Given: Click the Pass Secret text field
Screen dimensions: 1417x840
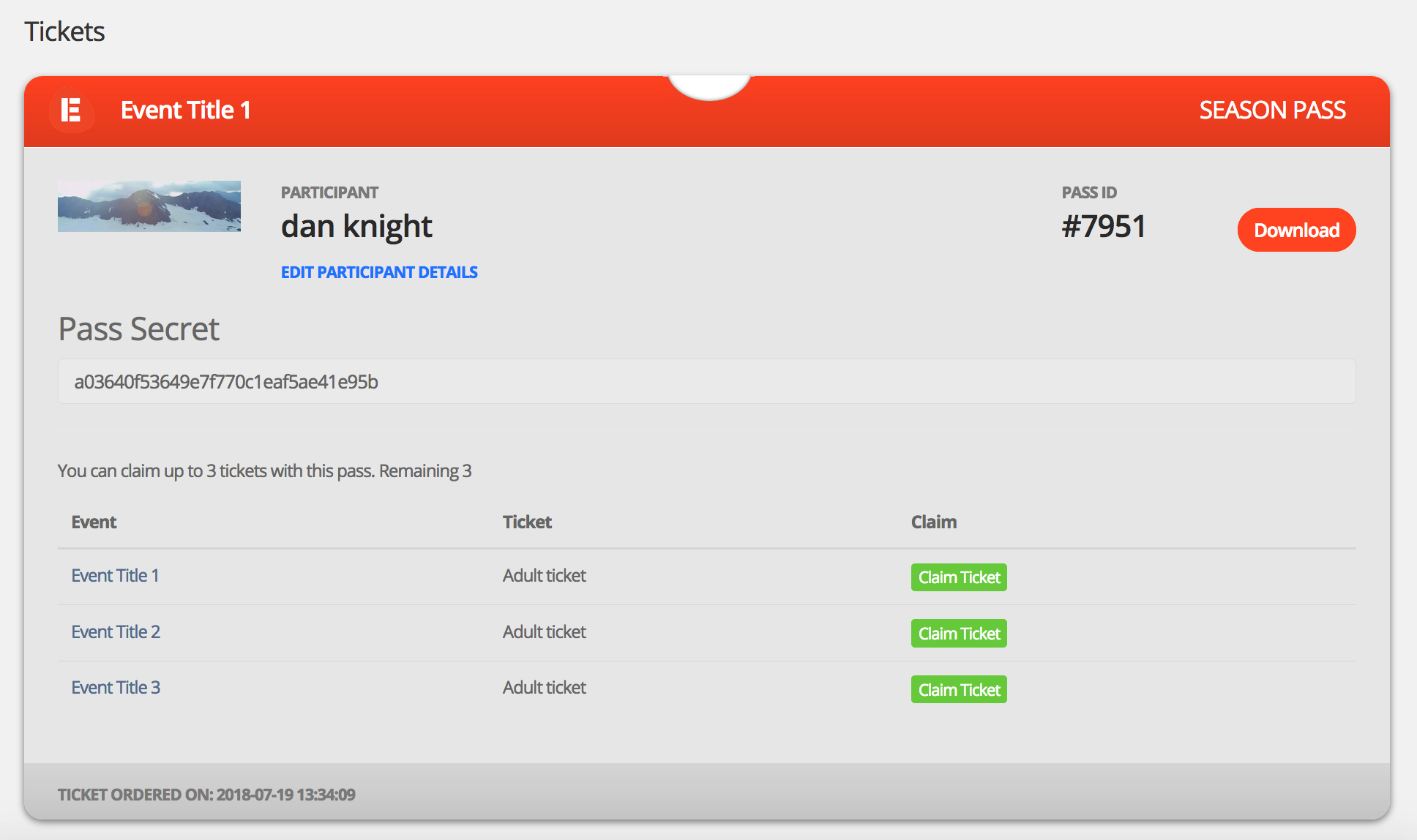Looking at the screenshot, I should pos(706,381).
